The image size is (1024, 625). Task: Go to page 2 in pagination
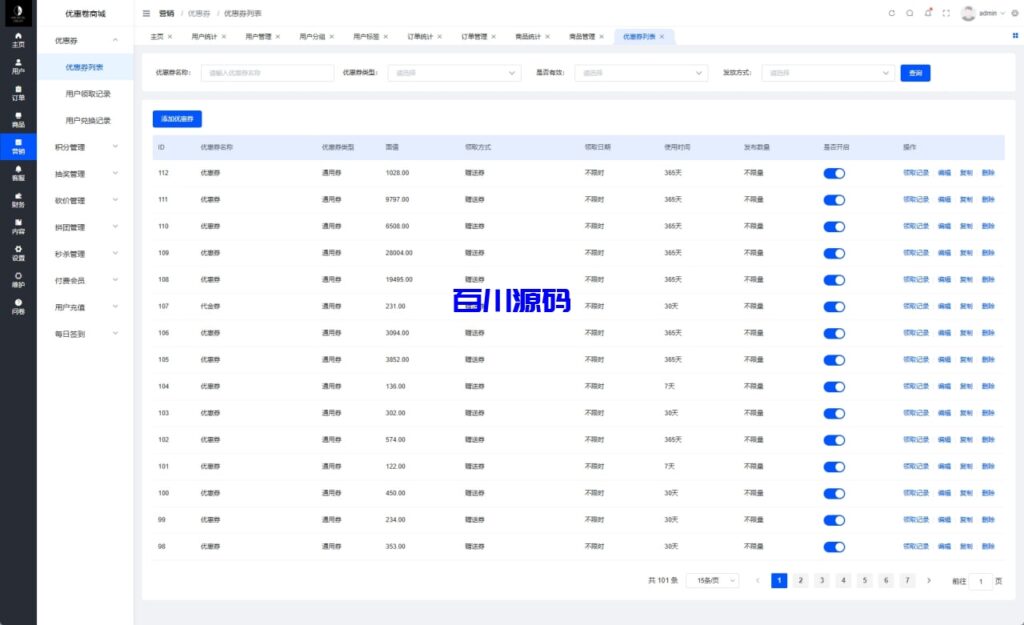coord(801,581)
